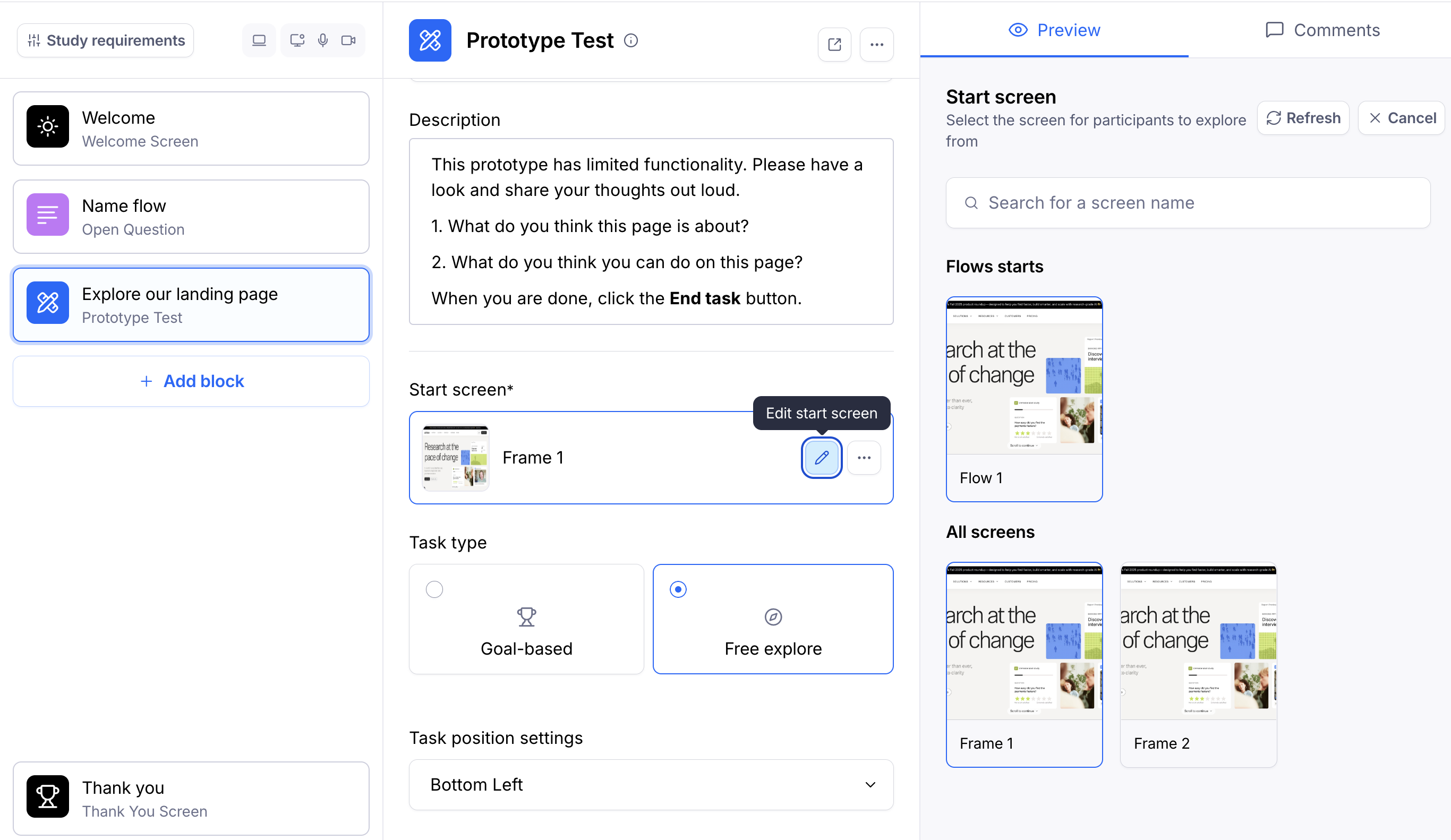
Task: Open the Prototype Test more options menu
Action: pyautogui.click(x=876, y=44)
